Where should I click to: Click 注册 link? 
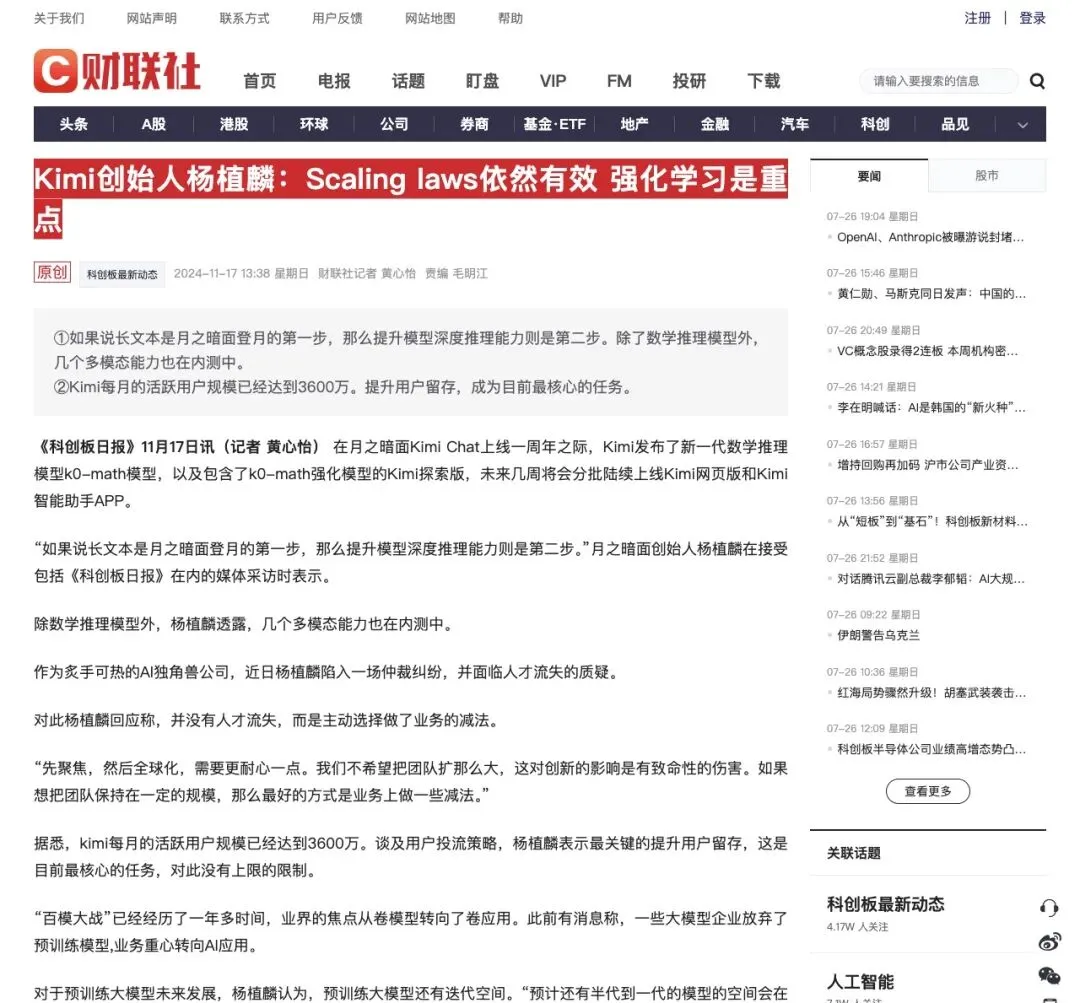click(x=977, y=19)
